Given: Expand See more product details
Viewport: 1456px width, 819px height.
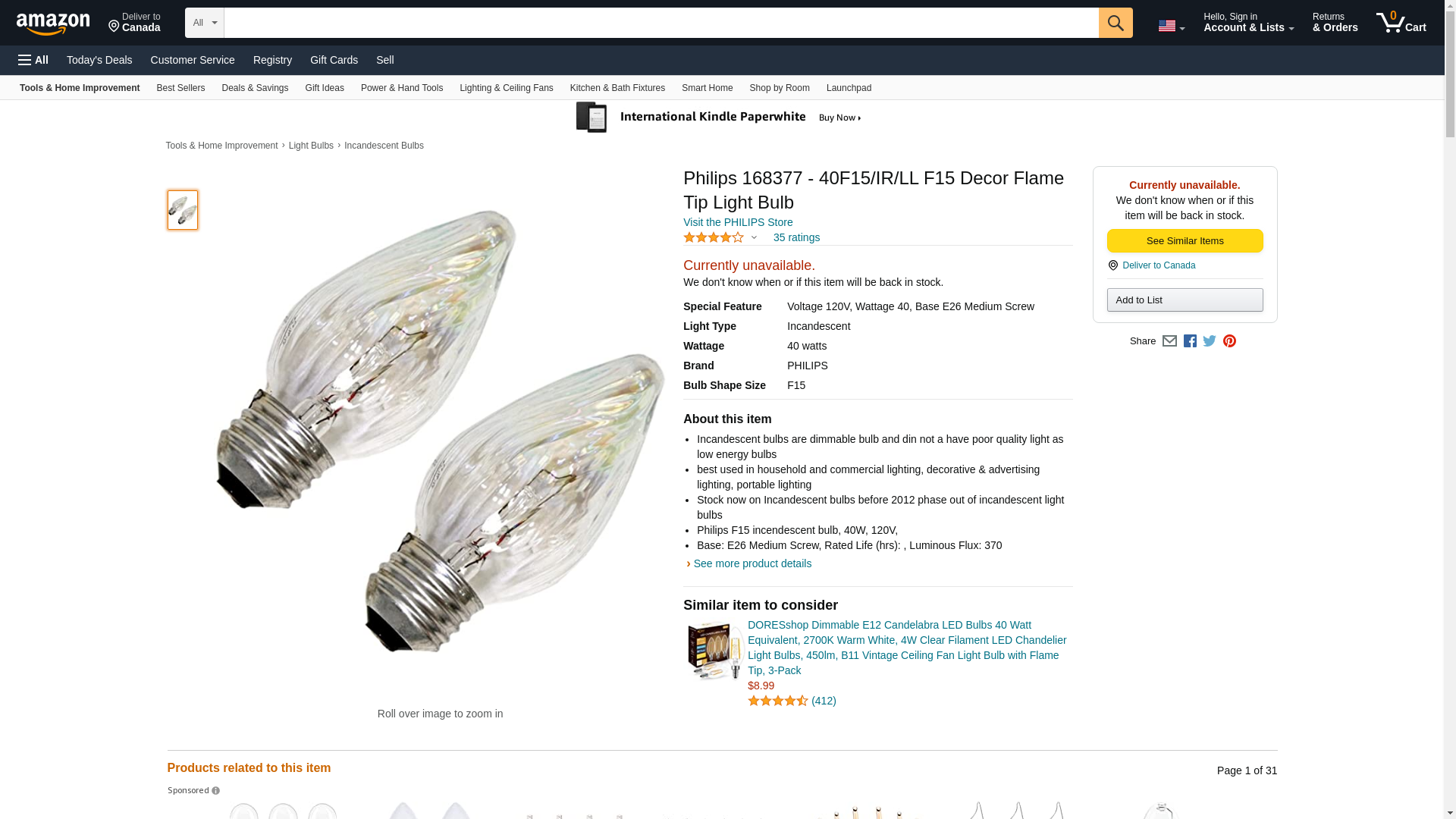Looking at the screenshot, I should tap(752, 563).
